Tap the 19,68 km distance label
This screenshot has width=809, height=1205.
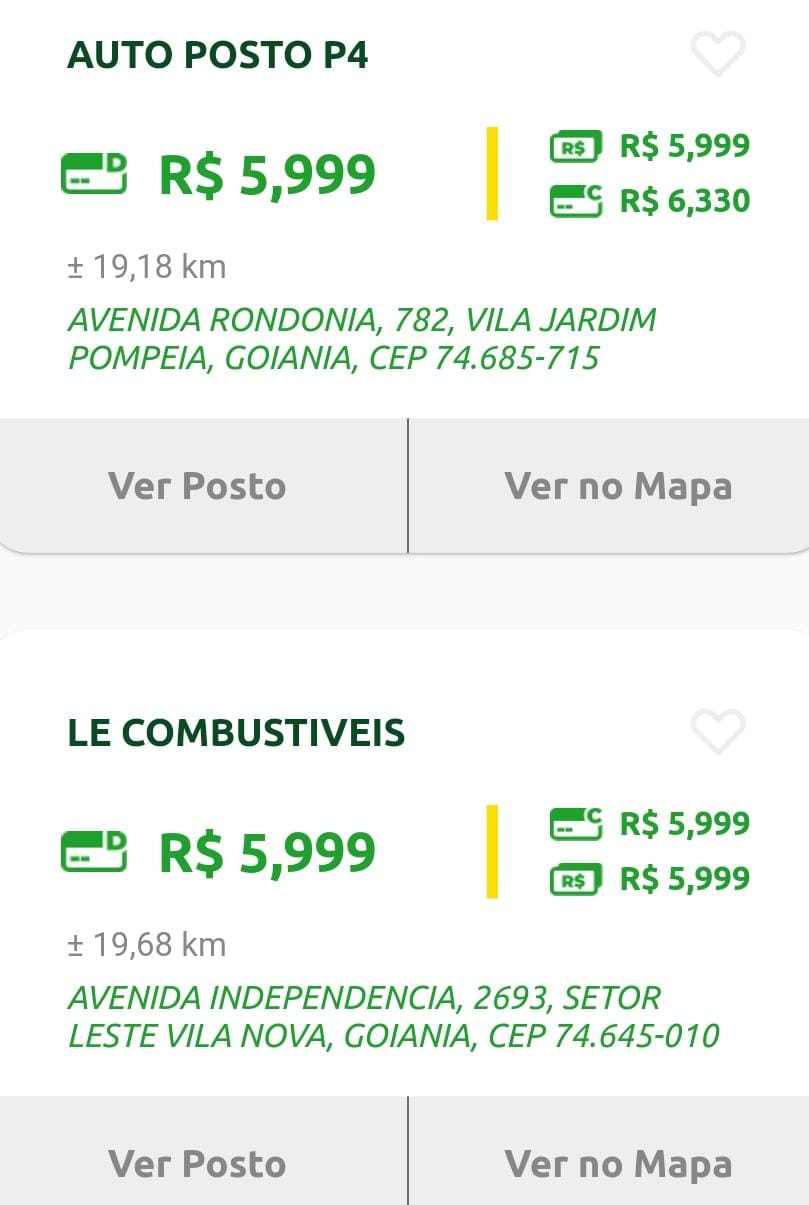point(147,945)
